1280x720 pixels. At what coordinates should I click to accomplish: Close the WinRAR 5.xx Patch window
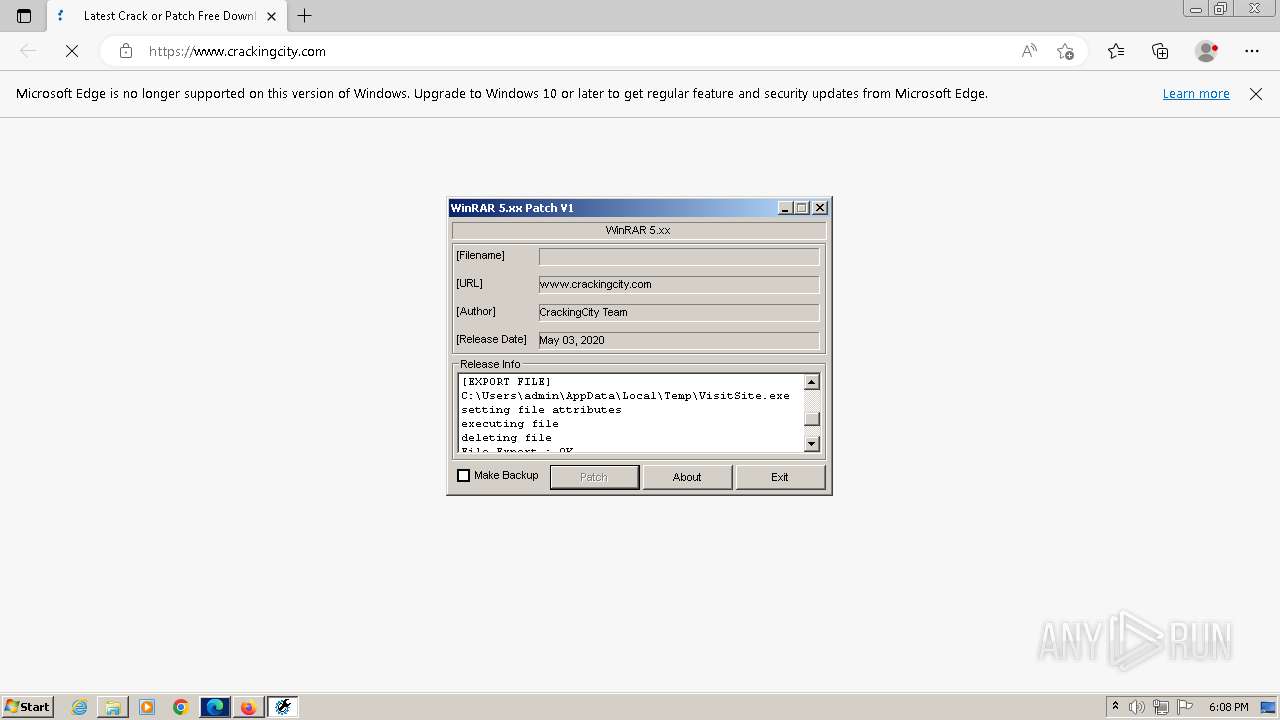(x=820, y=208)
